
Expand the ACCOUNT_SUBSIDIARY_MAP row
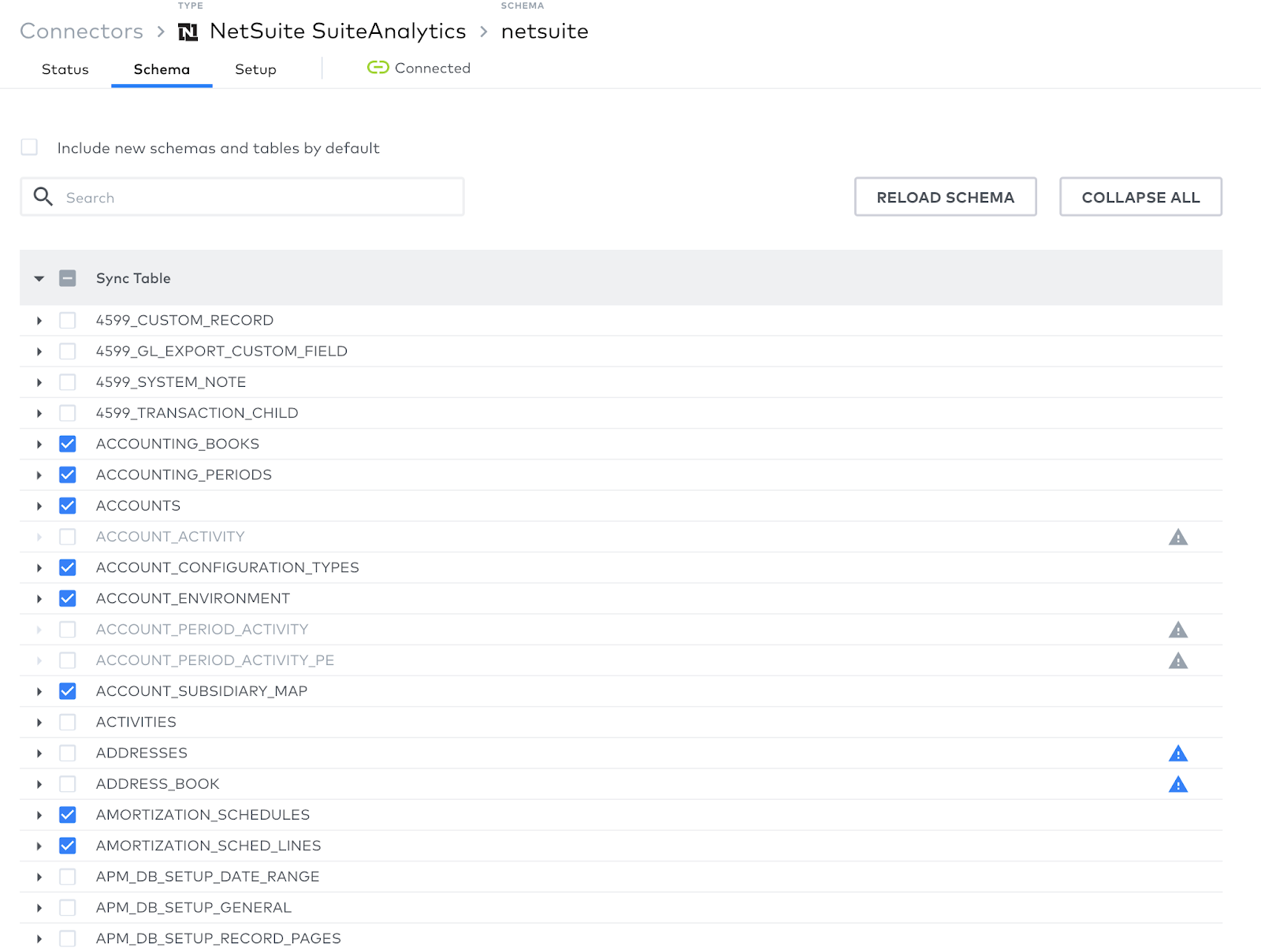[x=39, y=691]
